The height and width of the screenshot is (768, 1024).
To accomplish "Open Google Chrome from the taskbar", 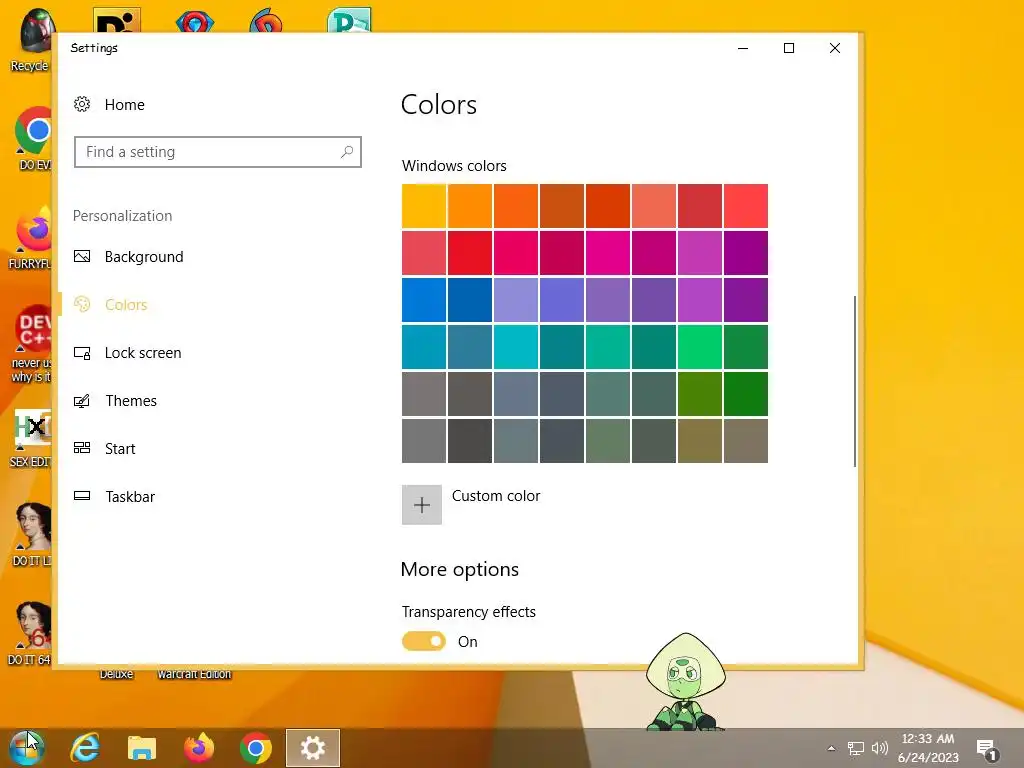I will (x=255, y=748).
